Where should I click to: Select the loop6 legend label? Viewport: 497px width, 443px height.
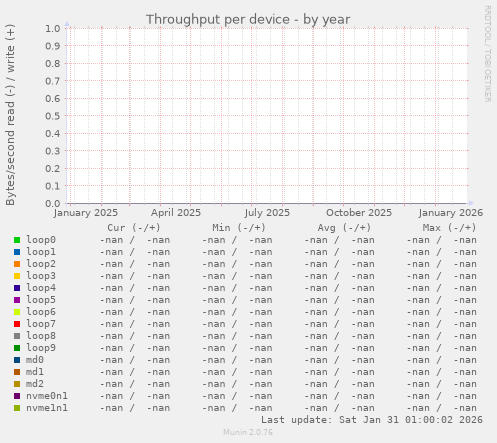[x=41, y=312]
